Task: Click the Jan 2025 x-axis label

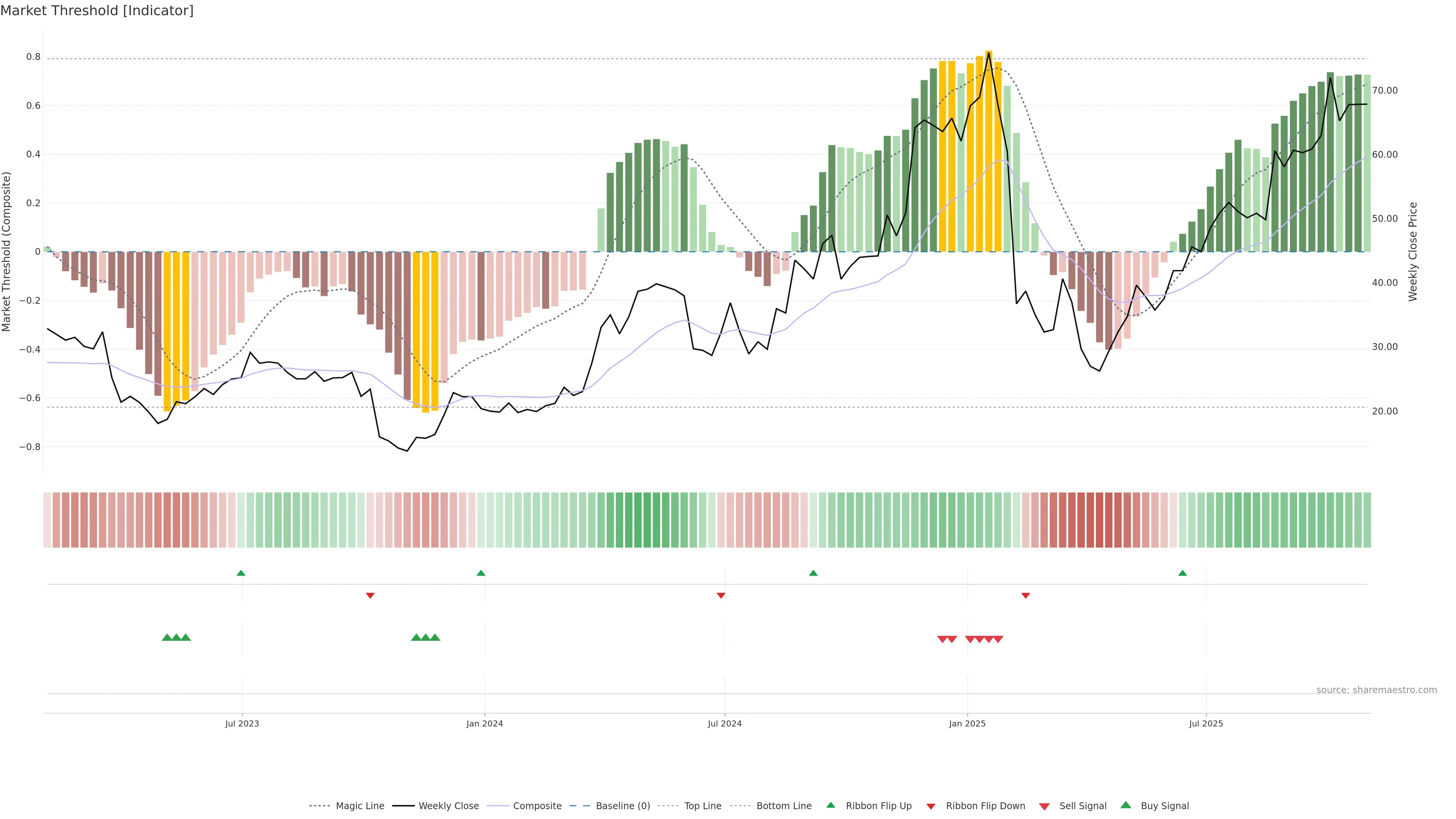Action: (967, 723)
